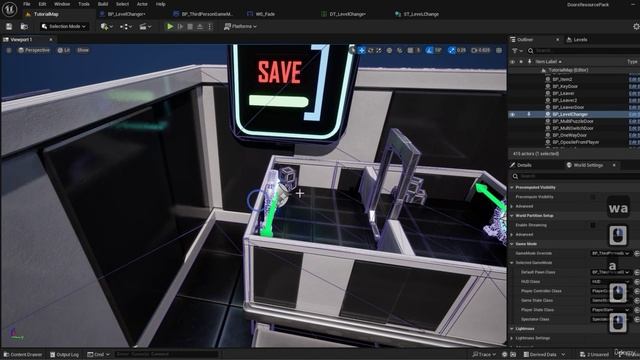This screenshot has width=640, height=360.
Task: Click the Unreal Engine logo icon
Action: [x=9, y=9]
